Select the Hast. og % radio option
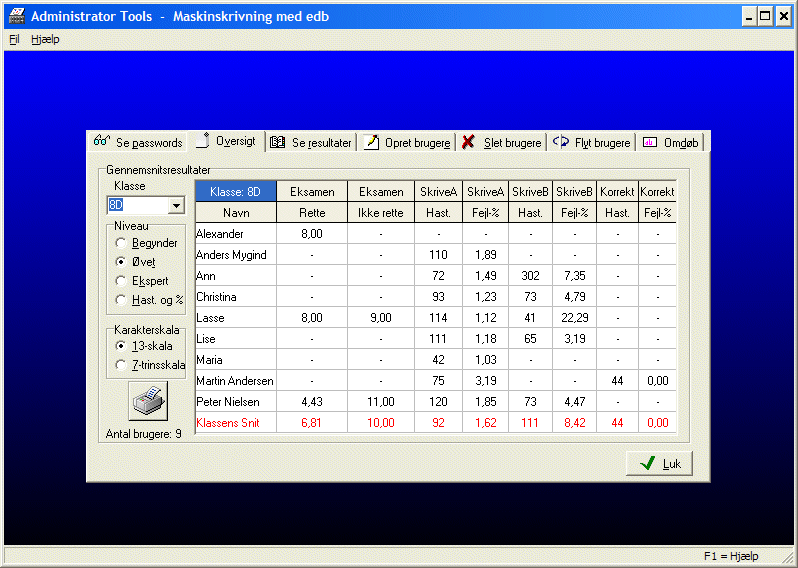Image resolution: width=798 pixels, height=568 pixels. (121, 300)
